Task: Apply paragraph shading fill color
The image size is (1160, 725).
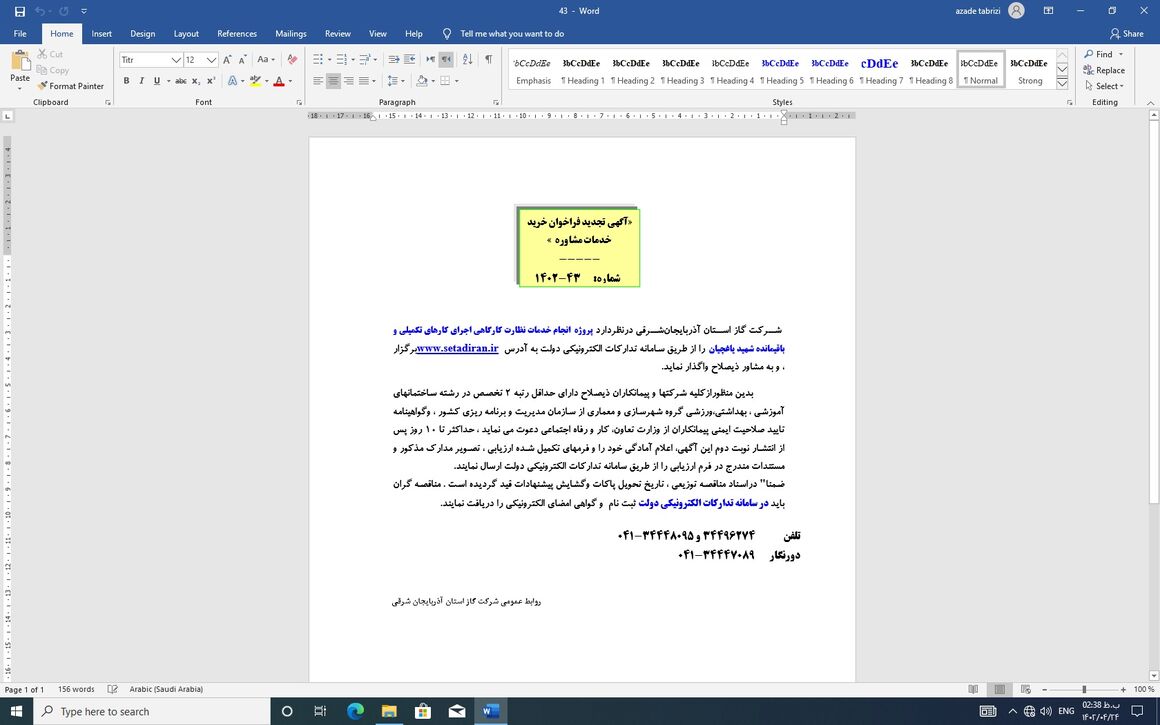Action: click(421, 81)
